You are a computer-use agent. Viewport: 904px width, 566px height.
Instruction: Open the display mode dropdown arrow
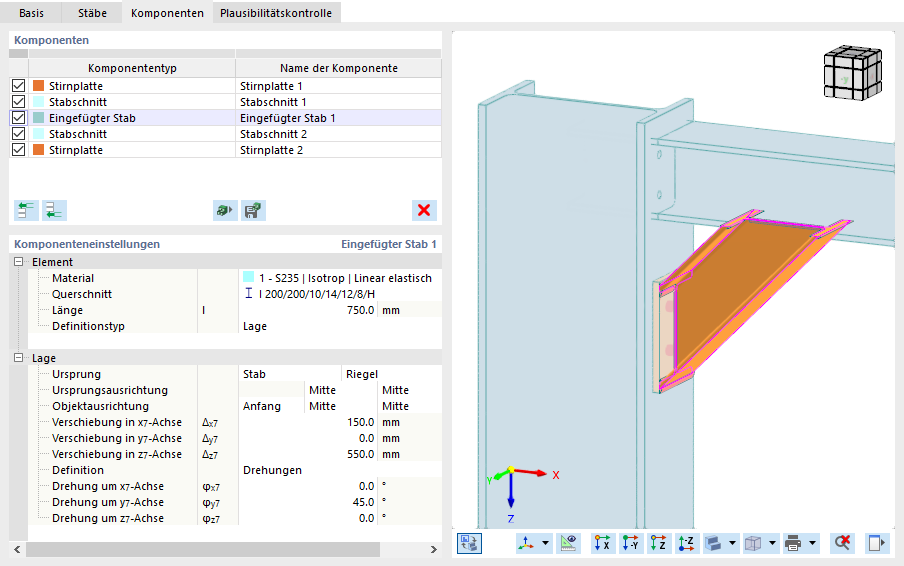point(732,543)
